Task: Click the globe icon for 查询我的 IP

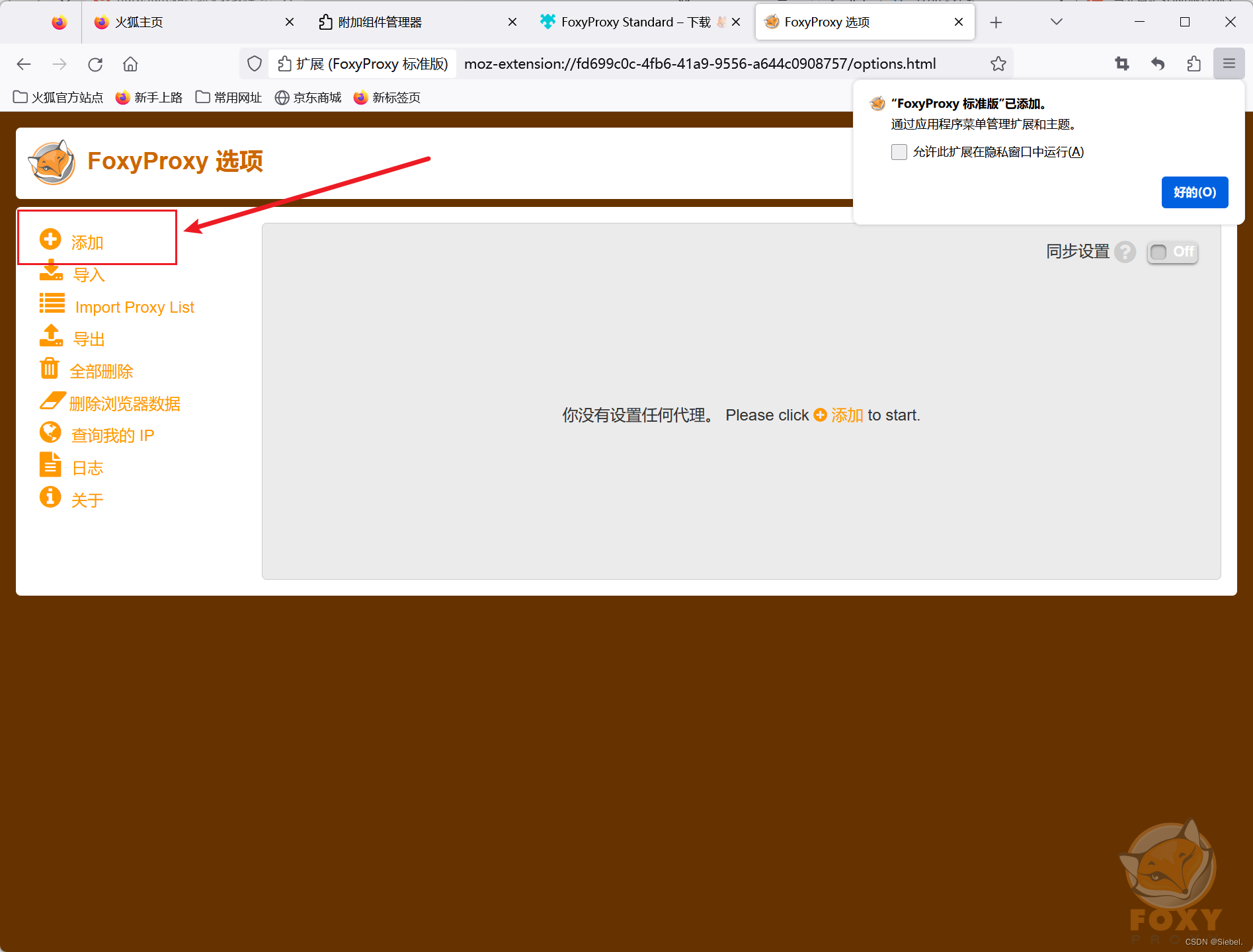Action: click(50, 432)
